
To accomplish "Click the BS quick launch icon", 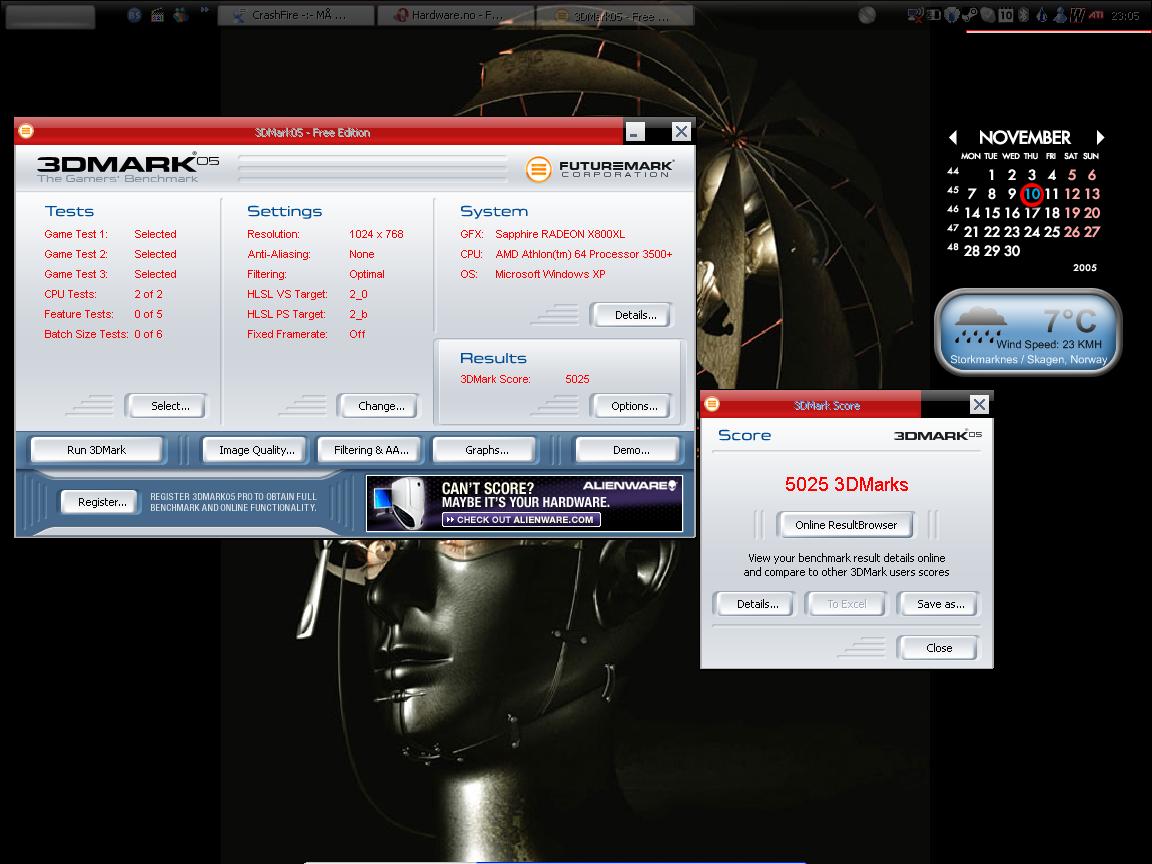I will tap(134, 14).
